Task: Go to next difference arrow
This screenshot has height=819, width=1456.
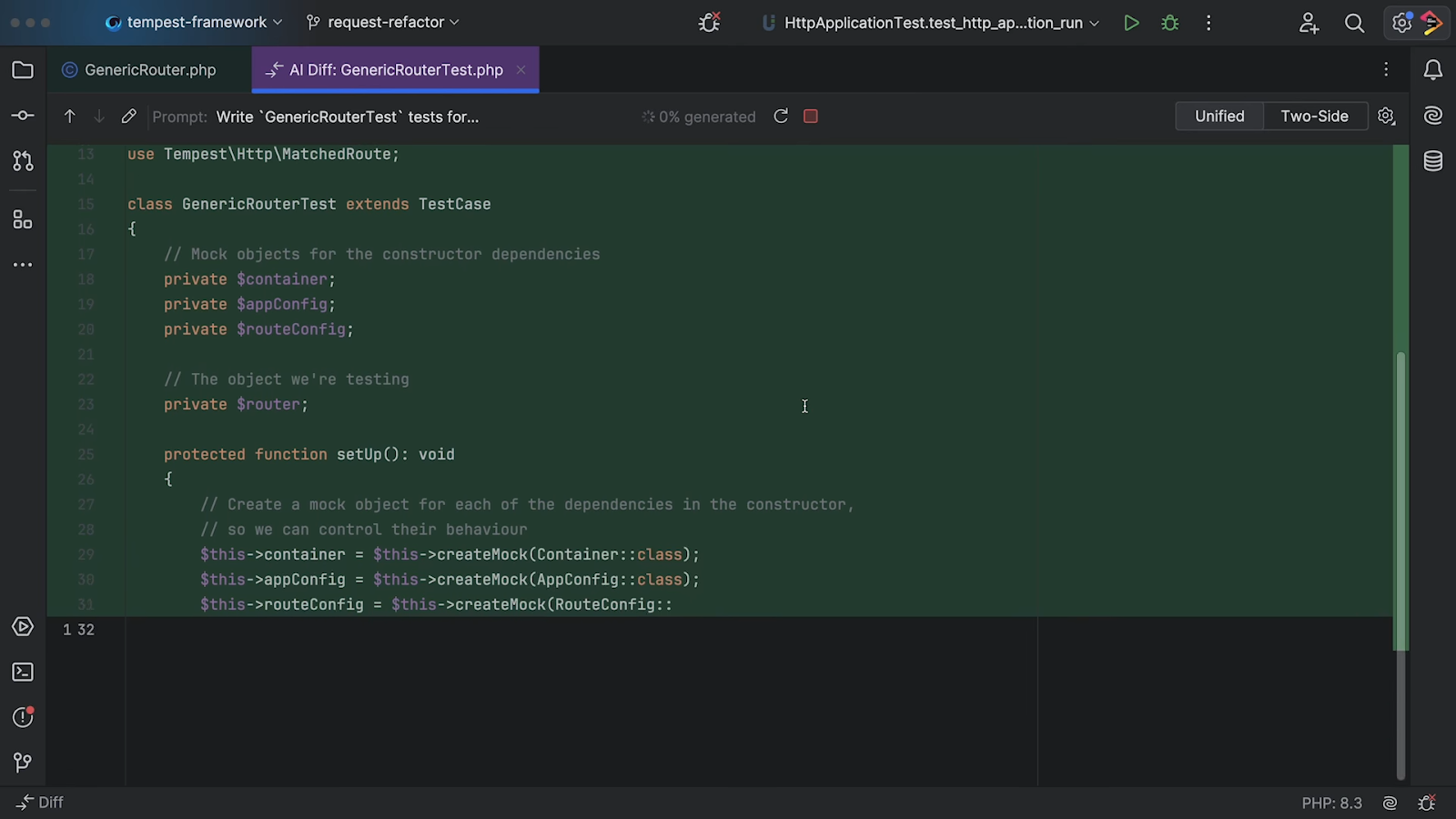Action: [x=99, y=116]
